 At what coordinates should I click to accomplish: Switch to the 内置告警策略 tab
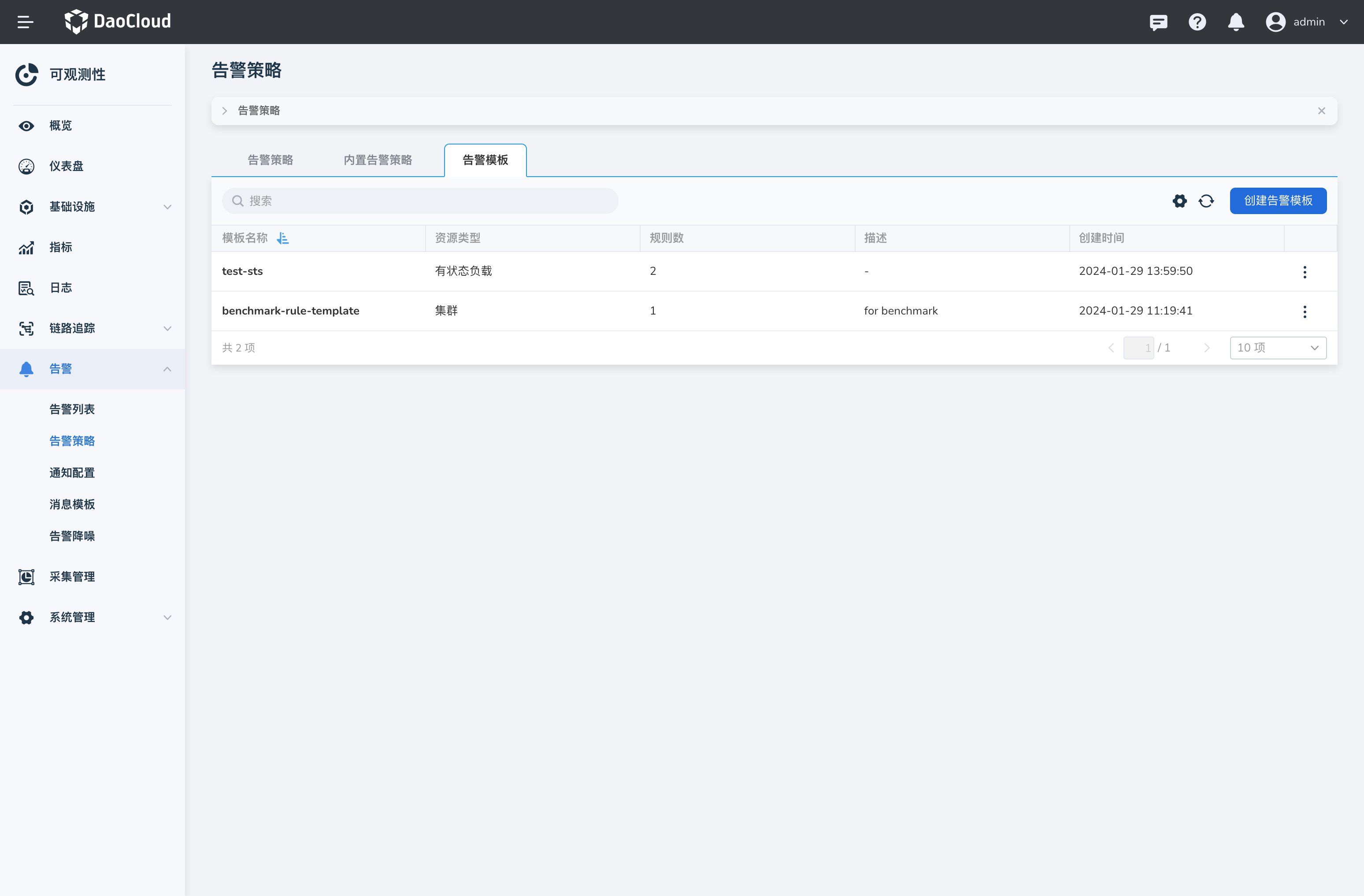tap(378, 160)
